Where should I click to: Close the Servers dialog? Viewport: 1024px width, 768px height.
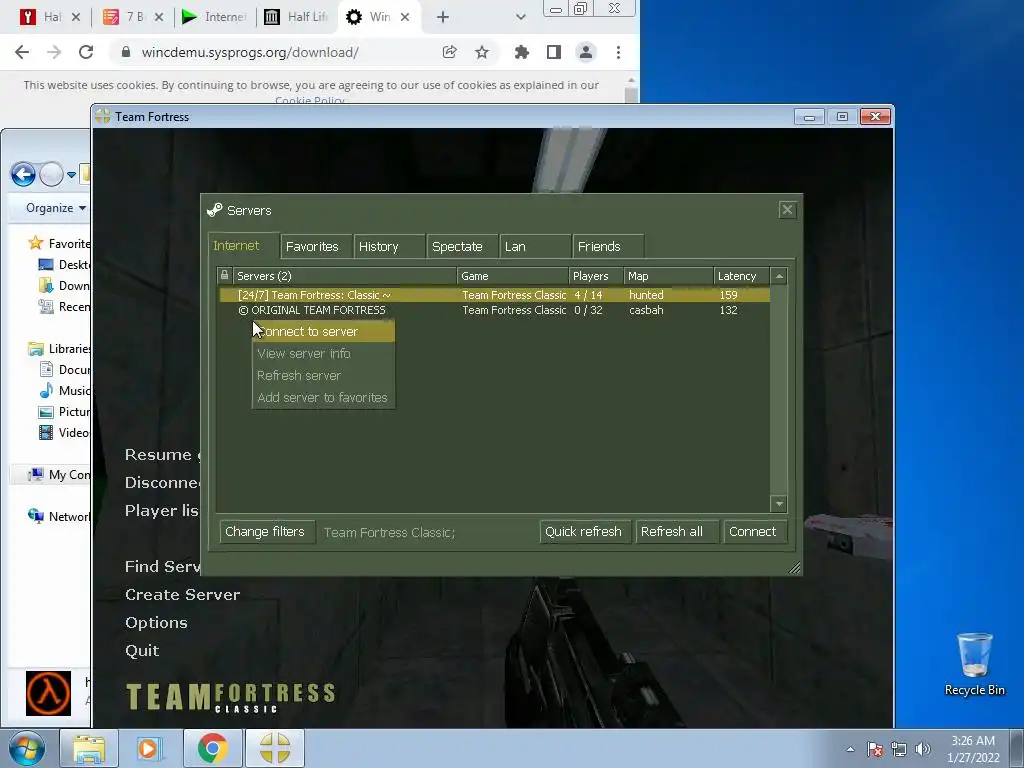click(787, 210)
